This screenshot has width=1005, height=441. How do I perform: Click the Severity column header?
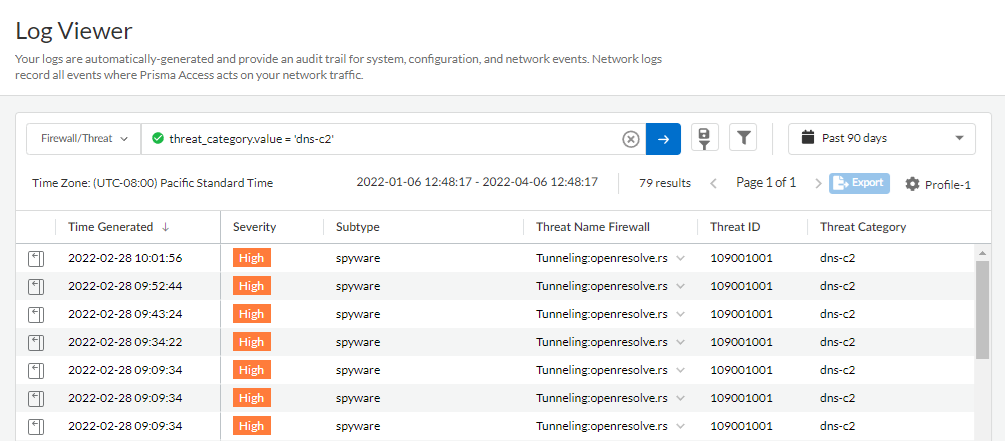pos(254,227)
